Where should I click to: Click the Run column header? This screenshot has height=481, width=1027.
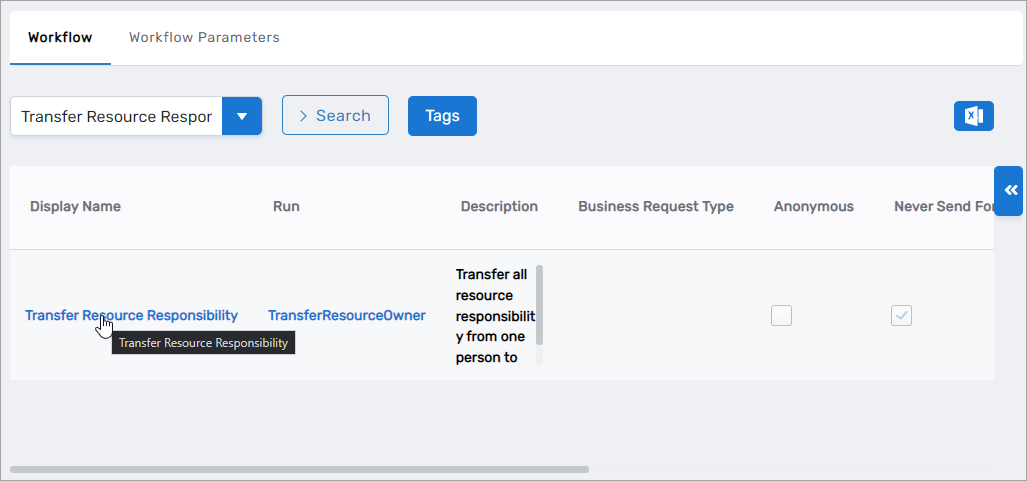pos(286,207)
